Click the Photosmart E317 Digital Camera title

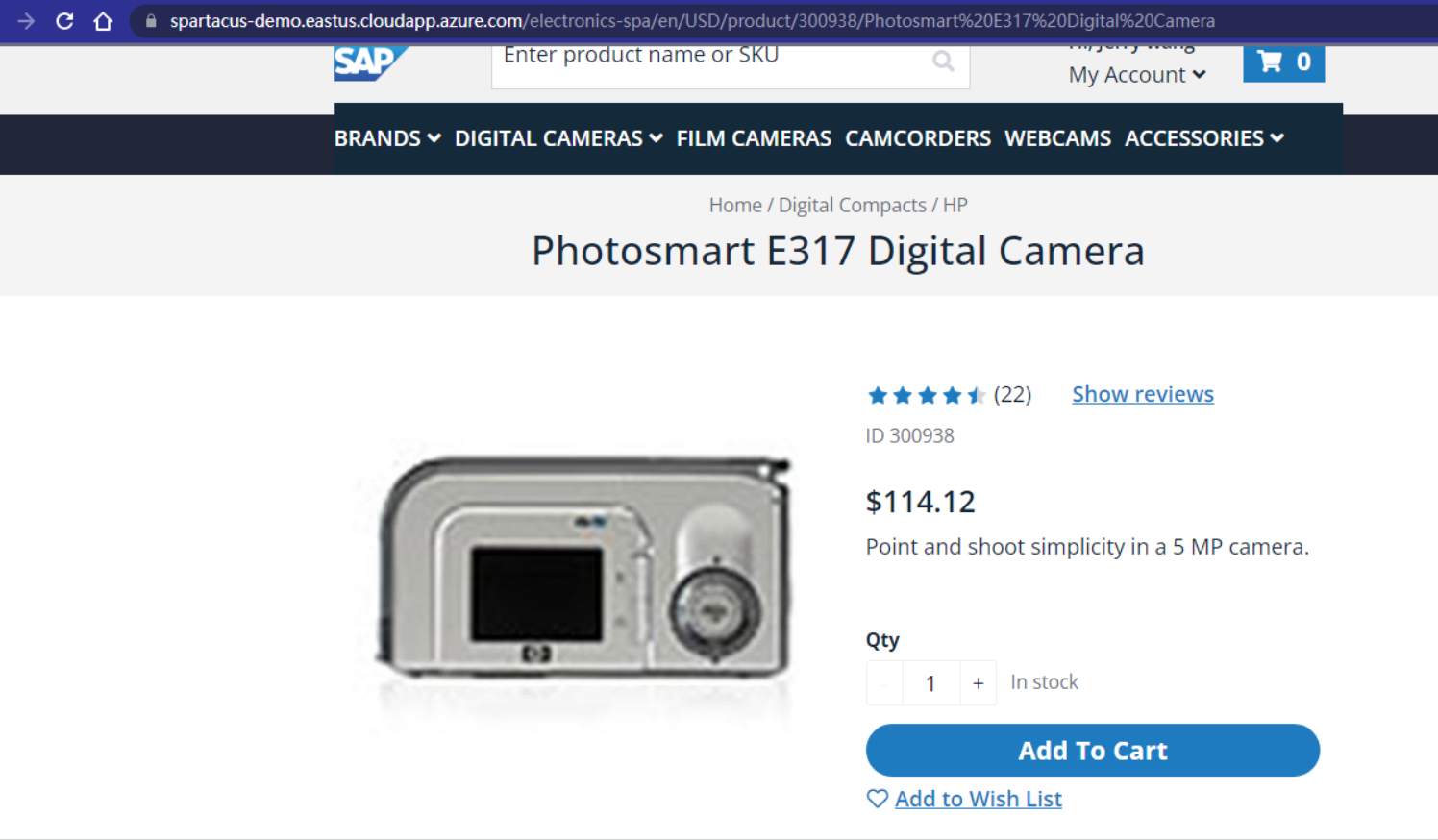point(838,251)
